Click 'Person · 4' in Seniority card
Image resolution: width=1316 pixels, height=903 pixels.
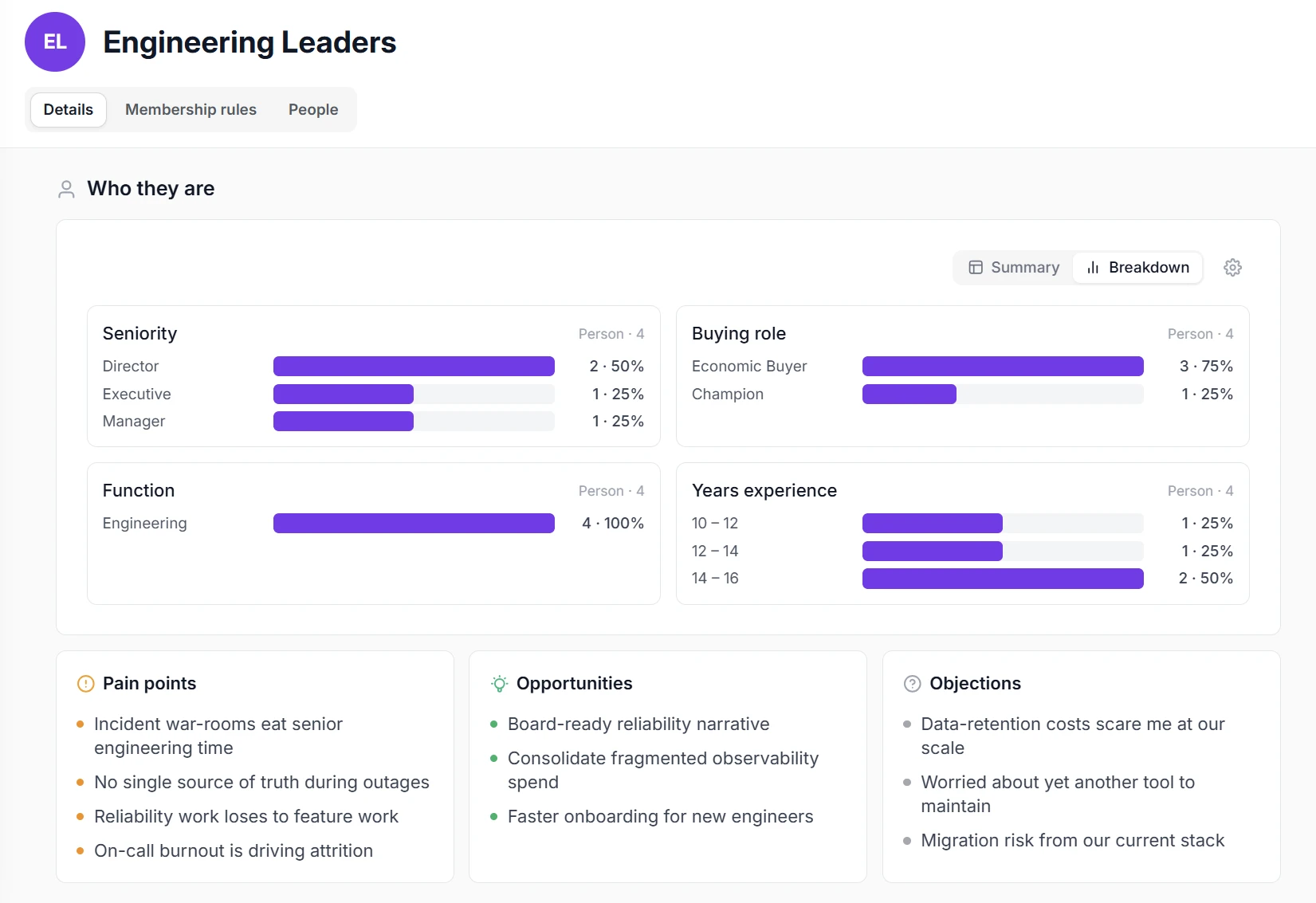coord(611,334)
